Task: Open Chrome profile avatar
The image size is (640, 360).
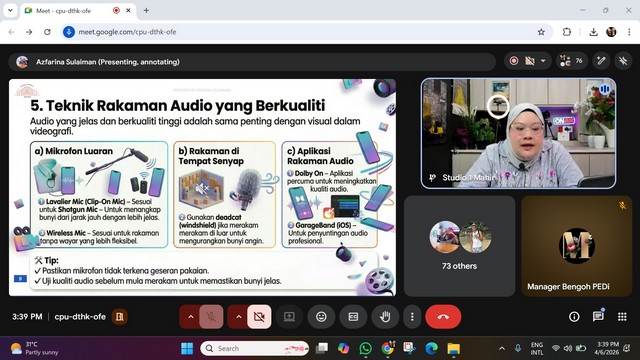Action: click(x=611, y=32)
